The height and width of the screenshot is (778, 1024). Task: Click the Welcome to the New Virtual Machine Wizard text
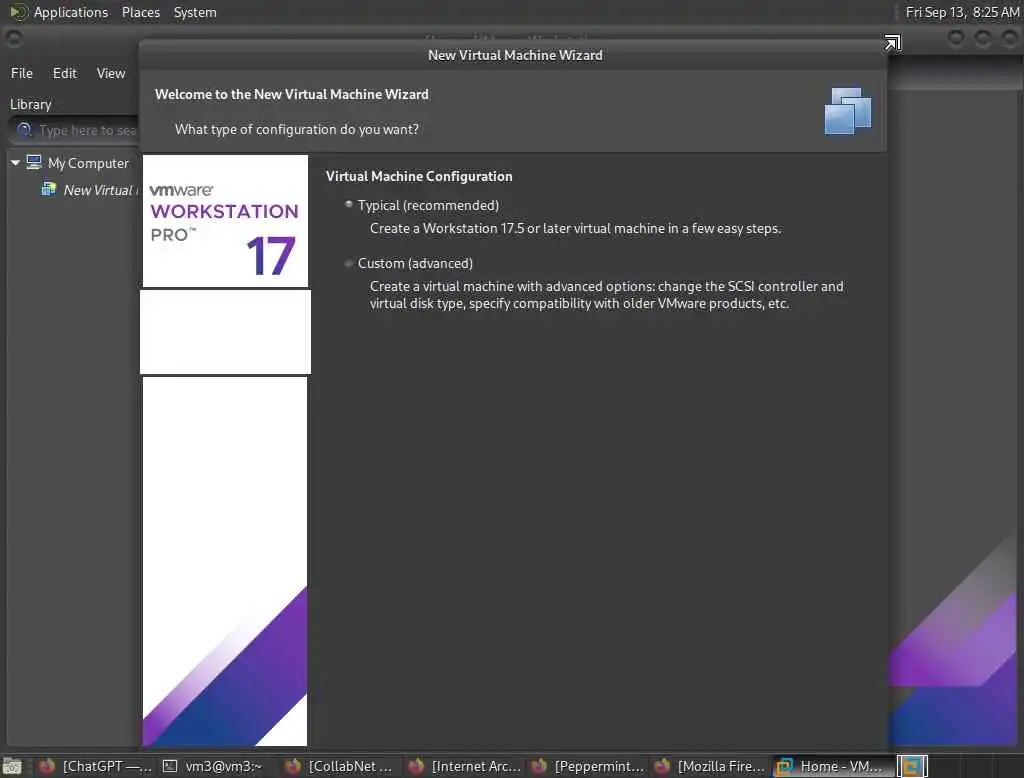(x=291, y=94)
